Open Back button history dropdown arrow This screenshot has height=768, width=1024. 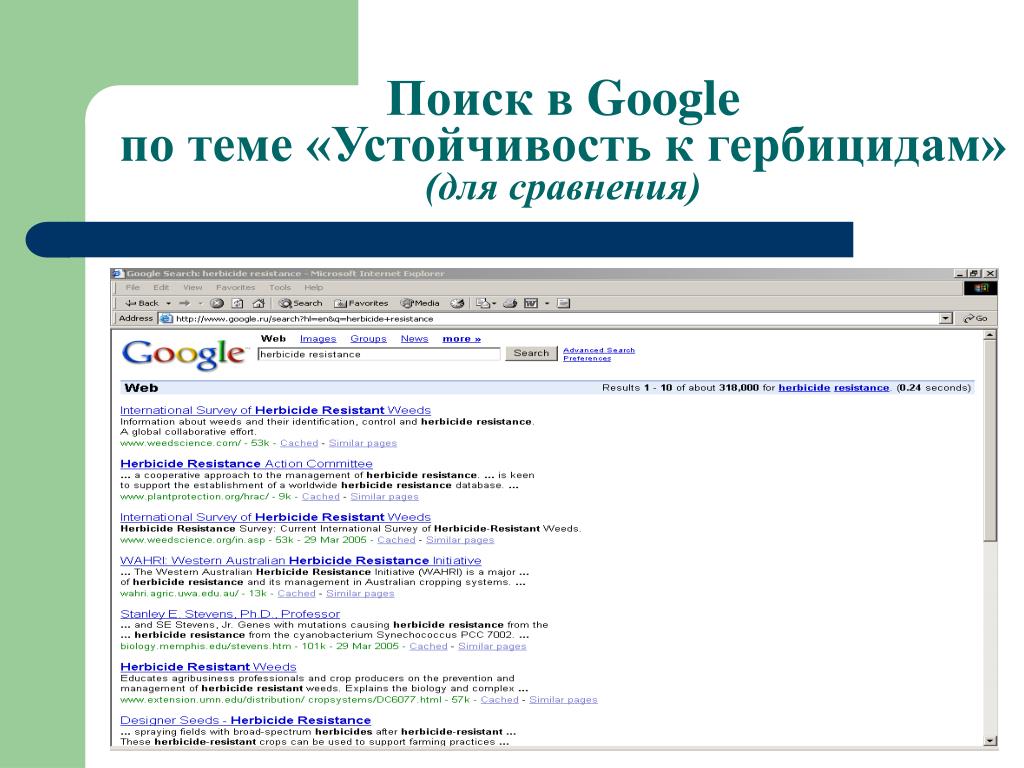click(x=168, y=304)
